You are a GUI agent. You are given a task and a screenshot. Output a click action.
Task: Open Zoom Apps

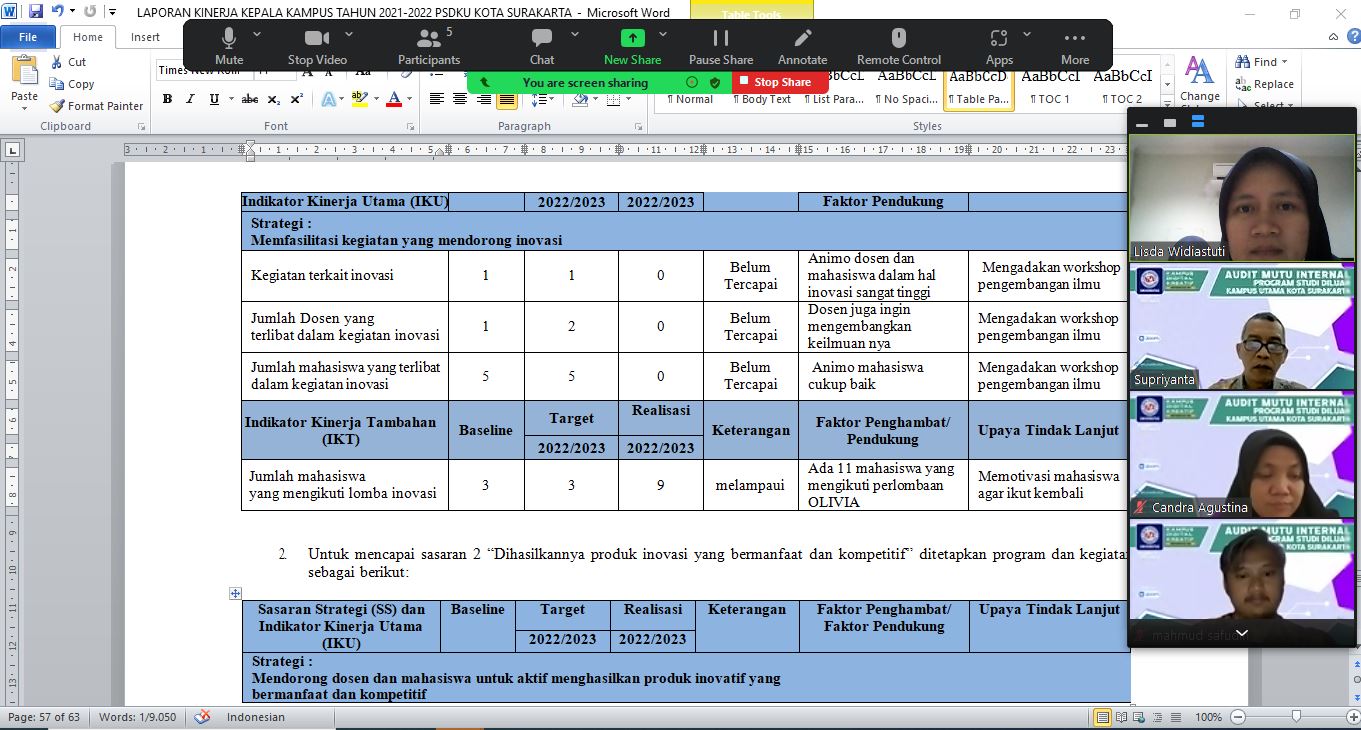click(999, 46)
